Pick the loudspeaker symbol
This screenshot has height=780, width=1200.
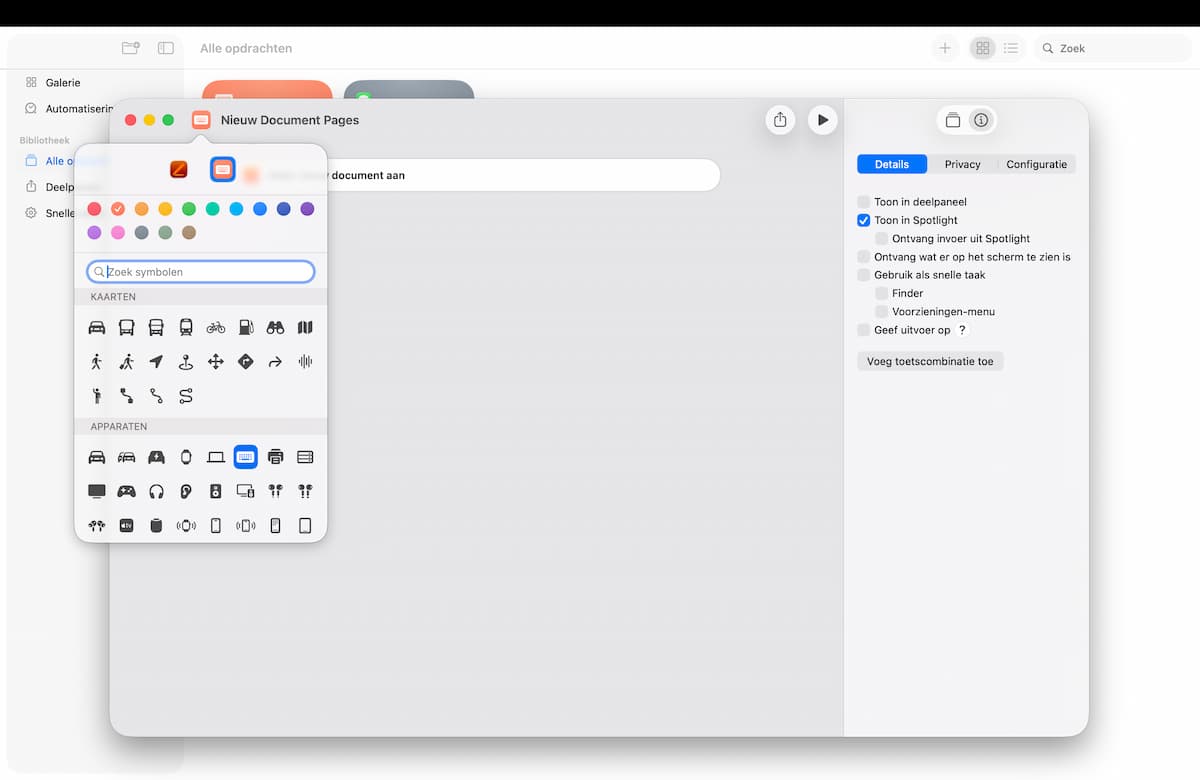pyautogui.click(x=216, y=491)
